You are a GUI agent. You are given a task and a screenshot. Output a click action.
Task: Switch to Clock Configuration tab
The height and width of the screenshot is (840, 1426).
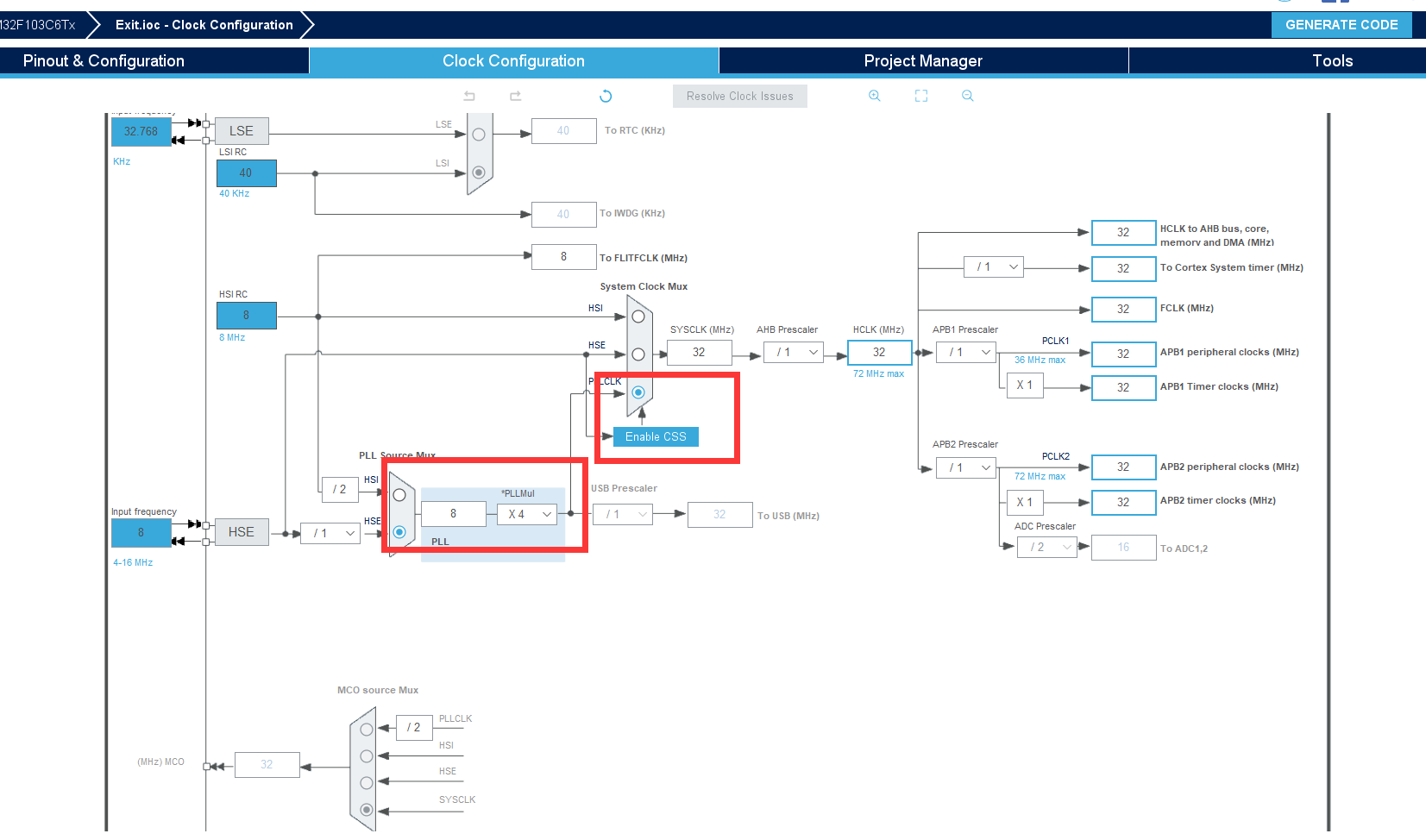tap(513, 60)
